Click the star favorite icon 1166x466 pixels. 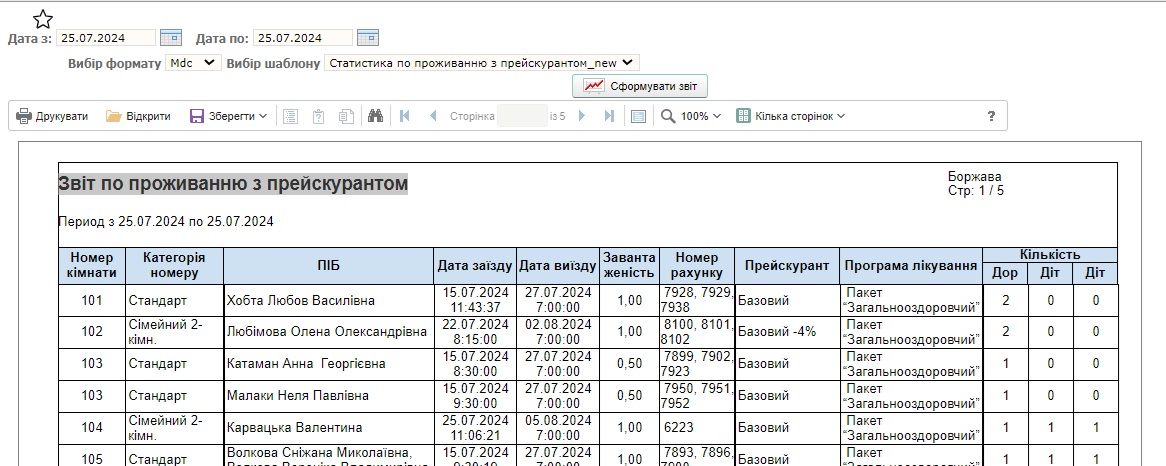click(43, 19)
